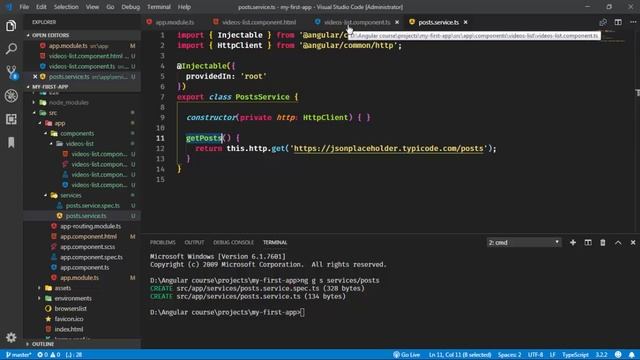Switch to videos-list.component.html tab
This screenshot has width=640, height=360.
tap(259, 22)
